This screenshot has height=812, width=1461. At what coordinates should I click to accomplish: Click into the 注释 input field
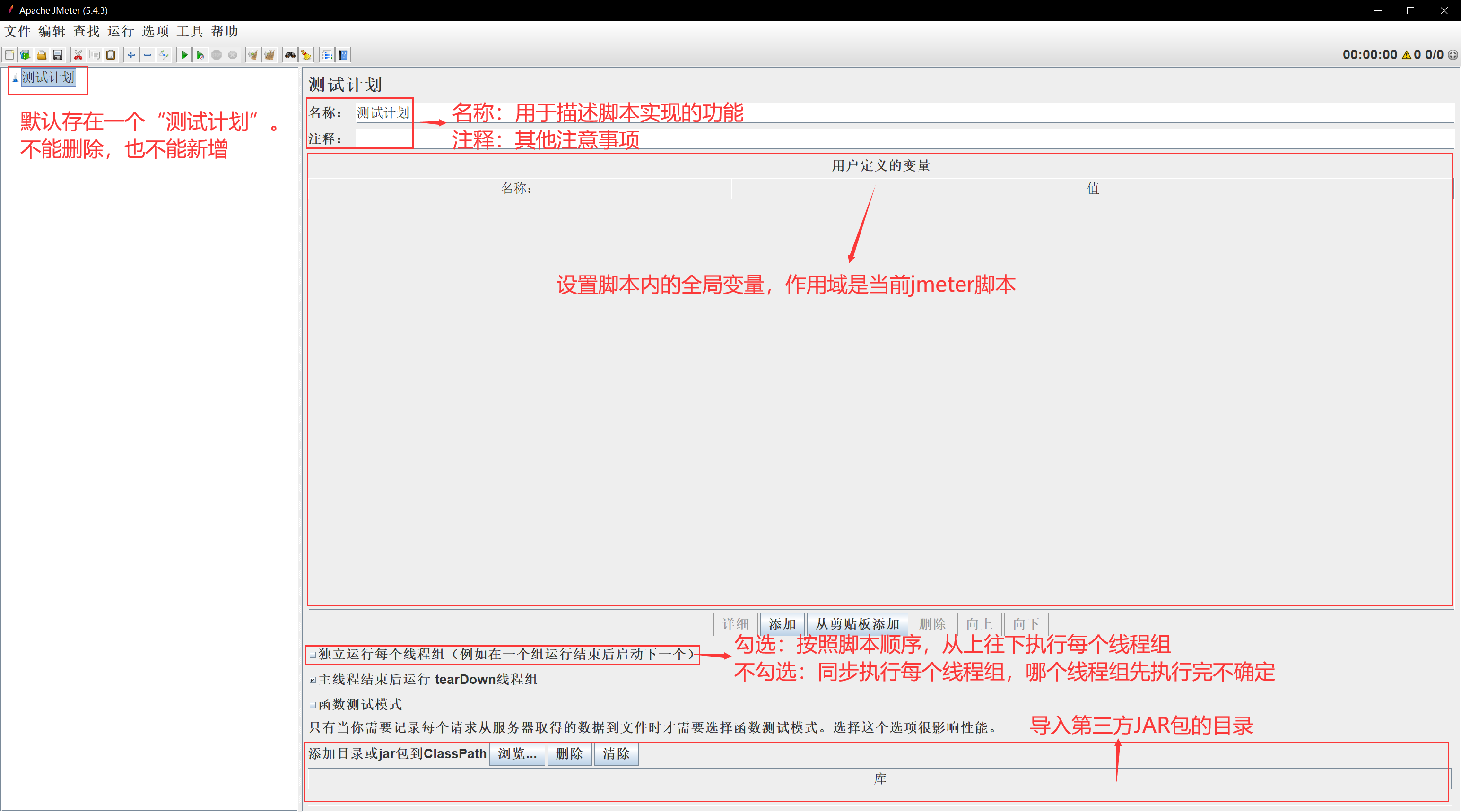click(x=907, y=138)
